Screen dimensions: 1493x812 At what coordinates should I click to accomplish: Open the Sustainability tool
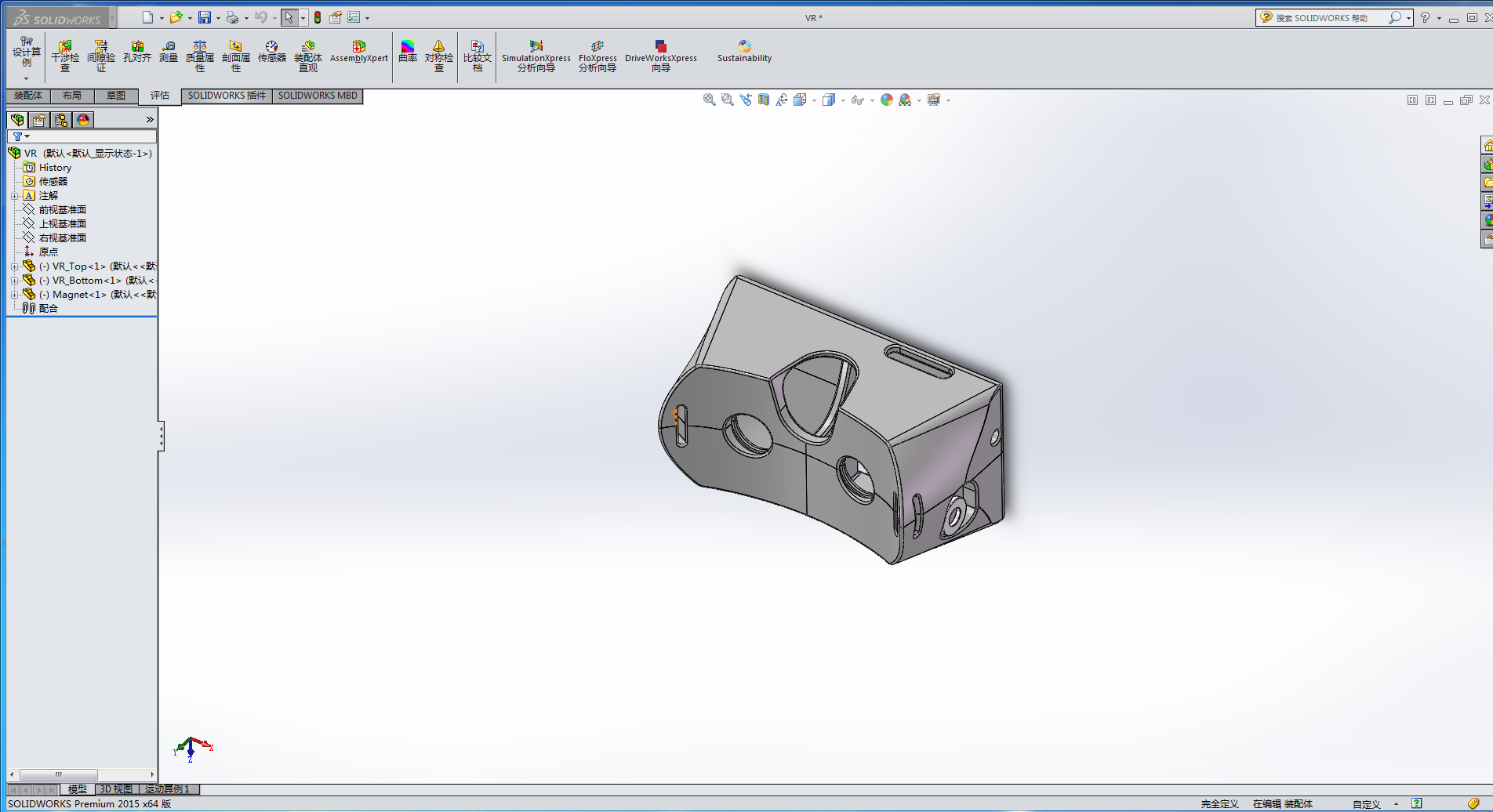pos(744,52)
